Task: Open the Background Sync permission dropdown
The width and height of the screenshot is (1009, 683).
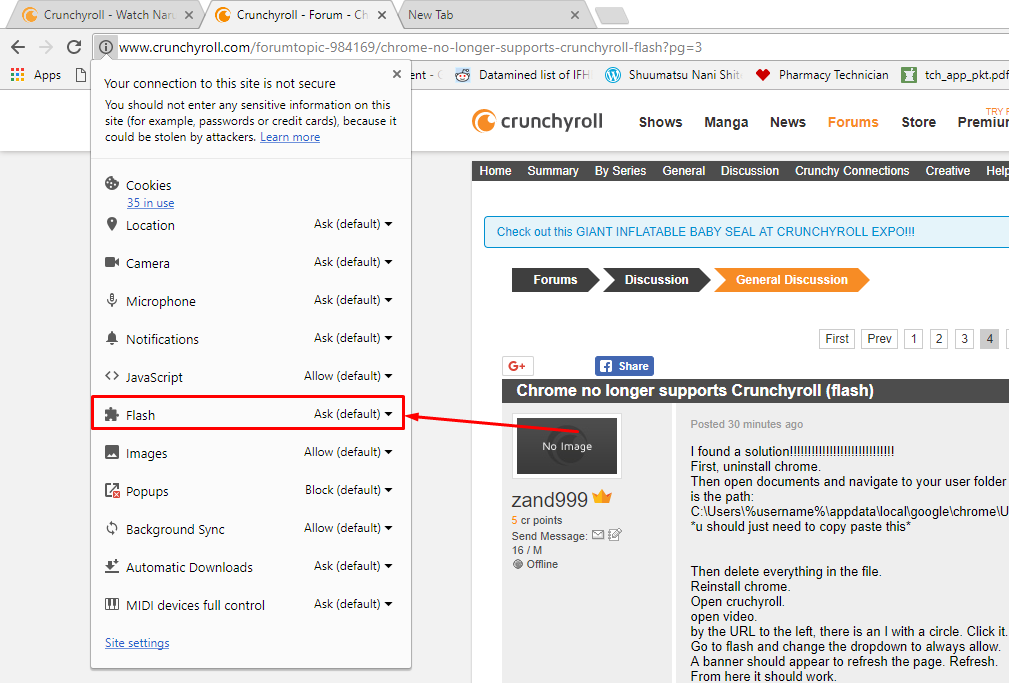Action: click(348, 528)
